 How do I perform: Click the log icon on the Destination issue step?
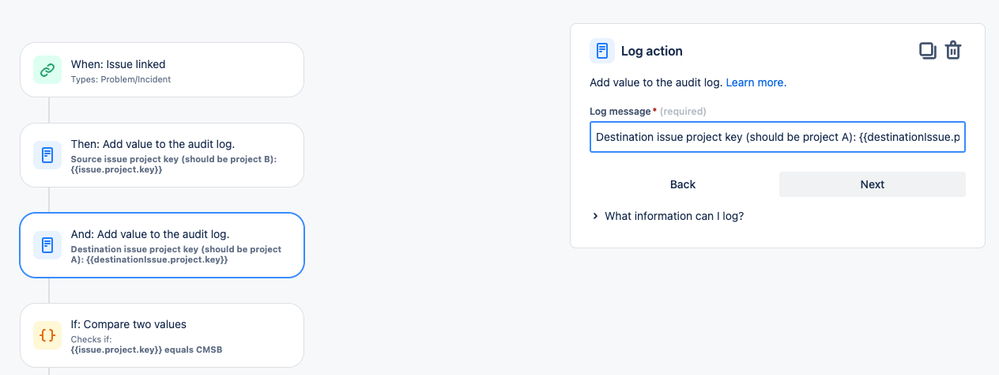47,245
